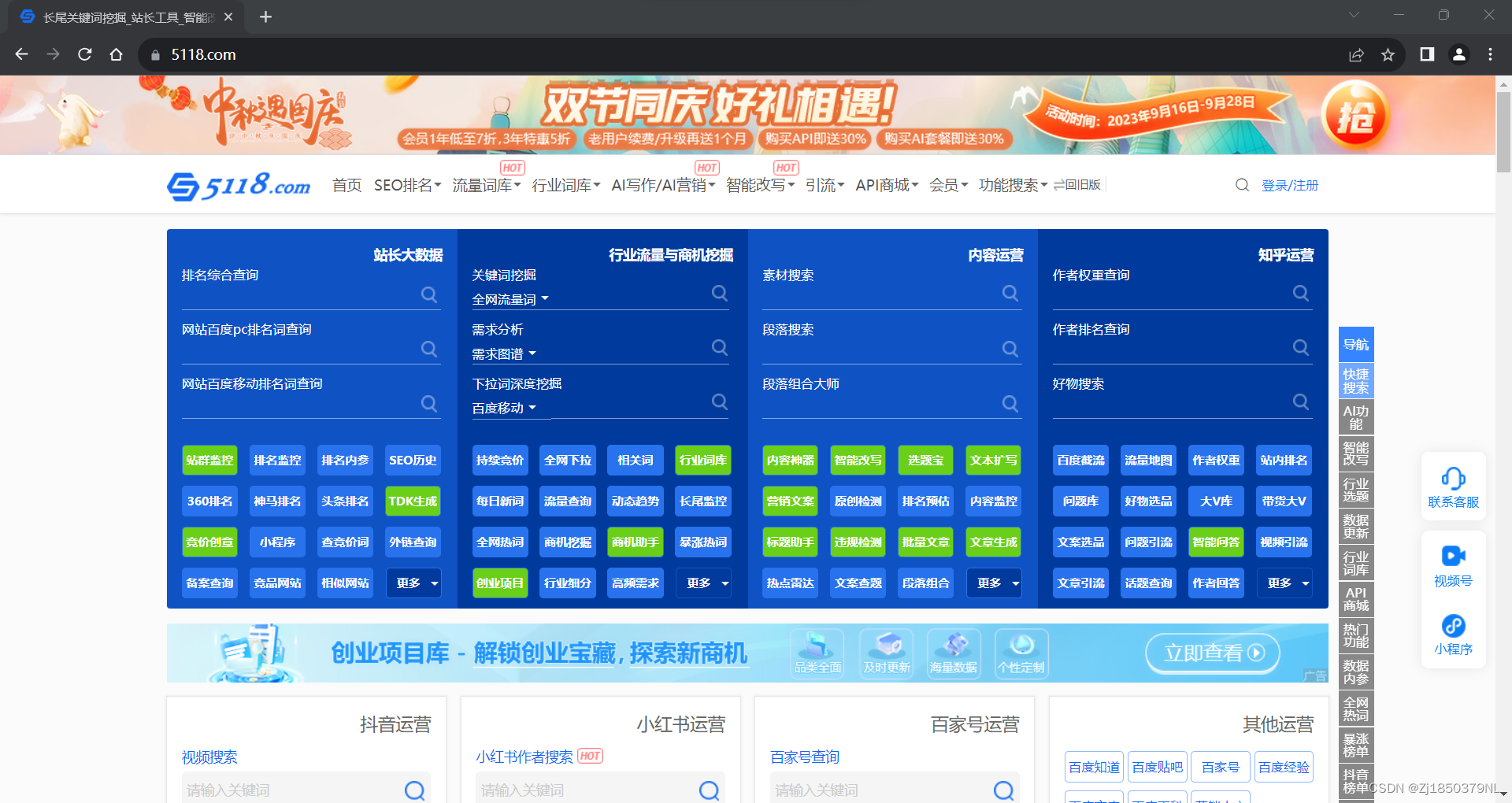Expand 更多 under 站长大数据
The height and width of the screenshot is (803, 1512).
click(413, 583)
